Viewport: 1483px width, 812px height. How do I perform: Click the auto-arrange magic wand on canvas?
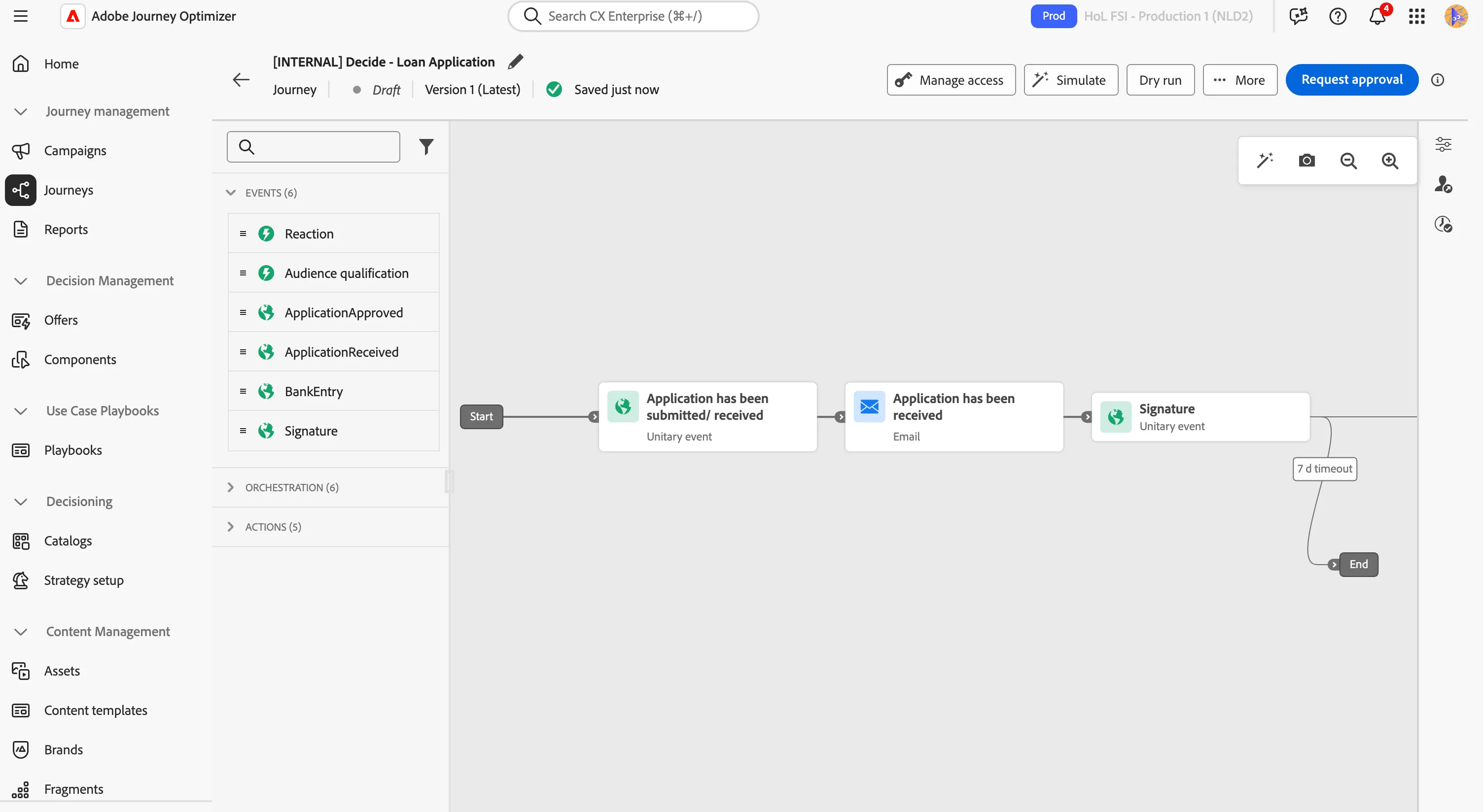(x=1265, y=161)
